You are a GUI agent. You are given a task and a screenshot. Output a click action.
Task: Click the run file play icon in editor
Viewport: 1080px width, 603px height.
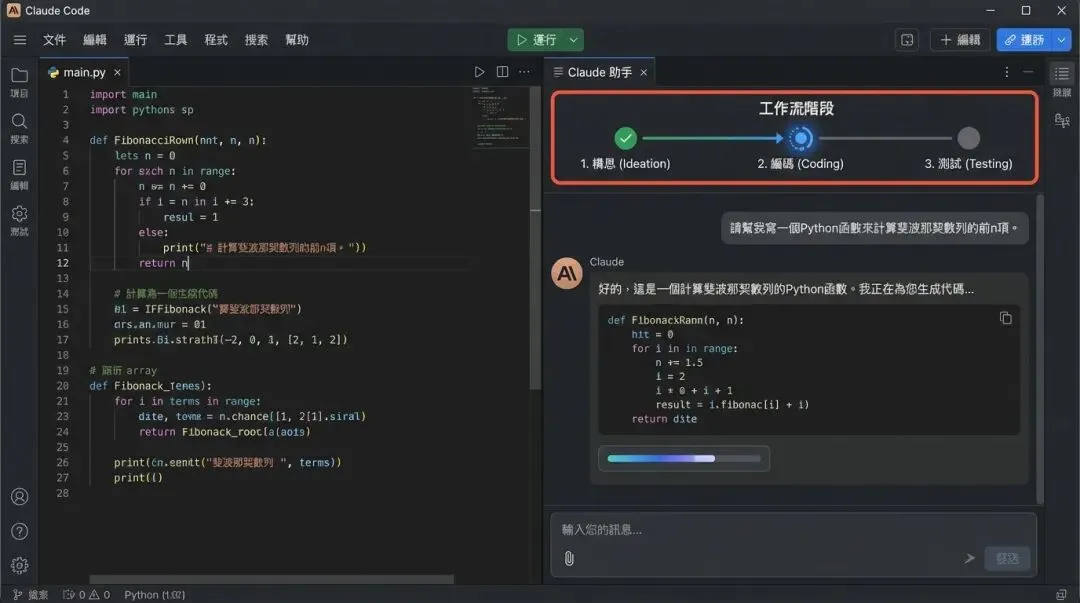(x=479, y=72)
